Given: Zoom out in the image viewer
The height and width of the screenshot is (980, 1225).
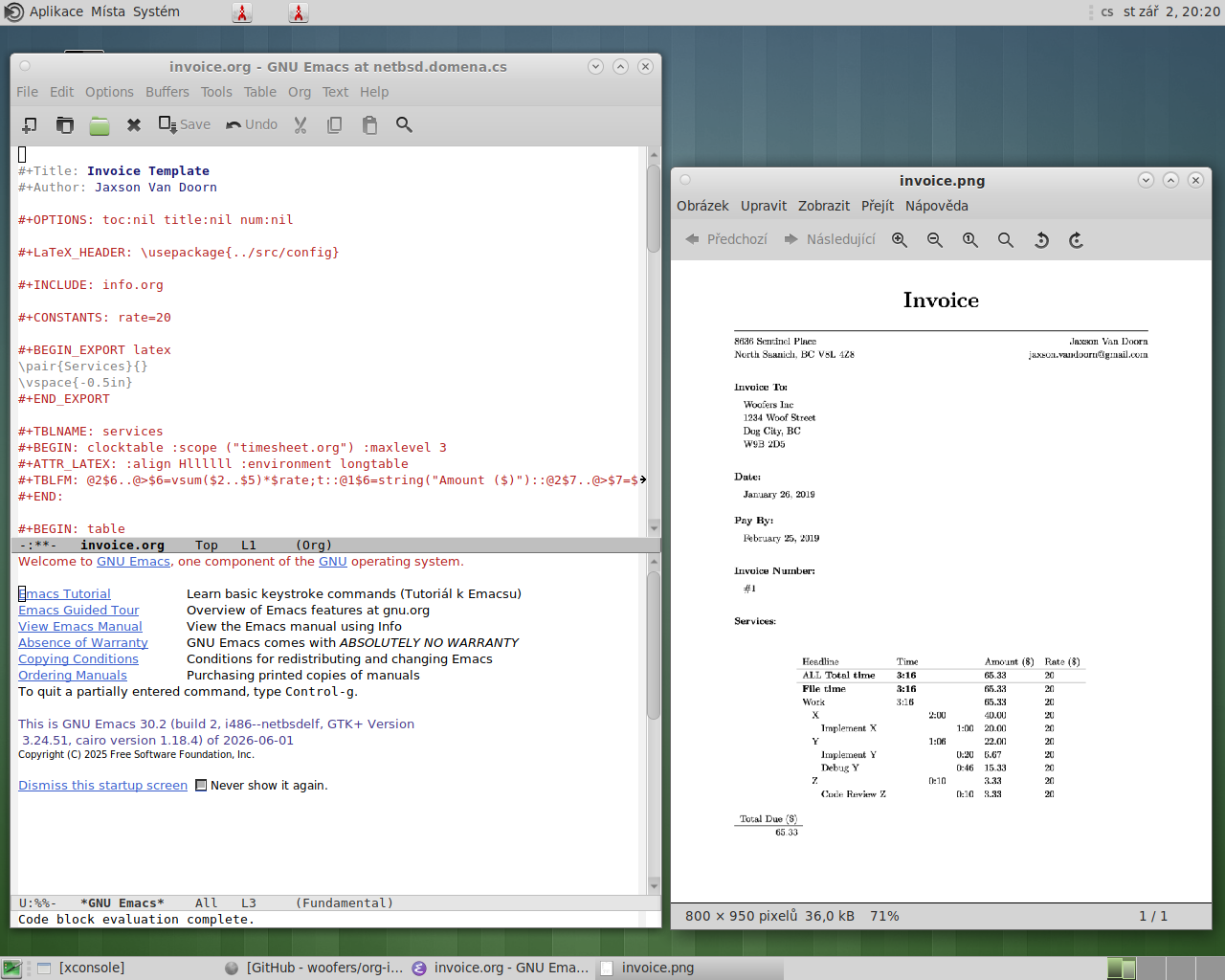Looking at the screenshot, I should [935, 240].
